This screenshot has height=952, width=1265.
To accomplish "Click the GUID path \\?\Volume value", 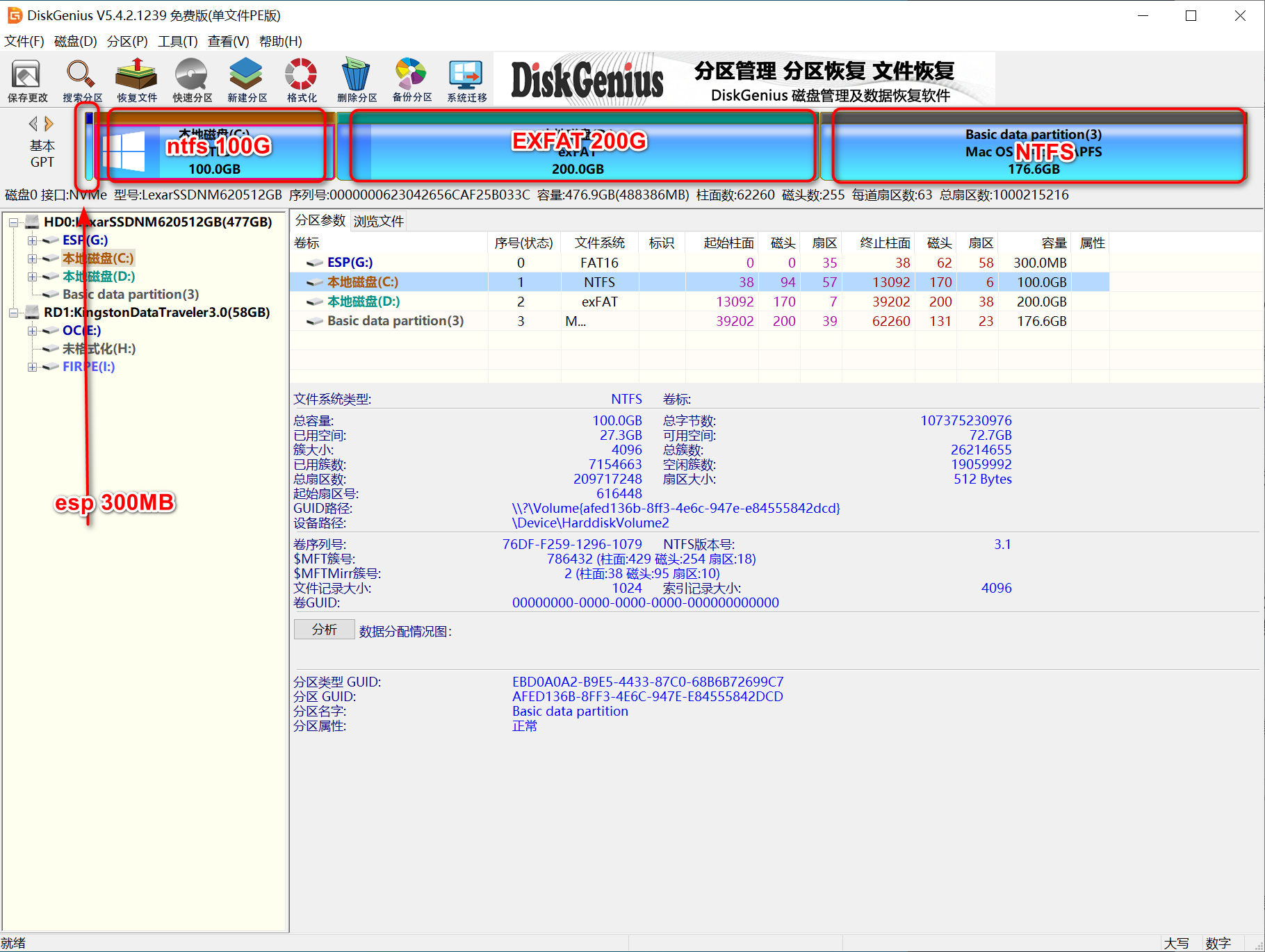I will pos(676,509).
